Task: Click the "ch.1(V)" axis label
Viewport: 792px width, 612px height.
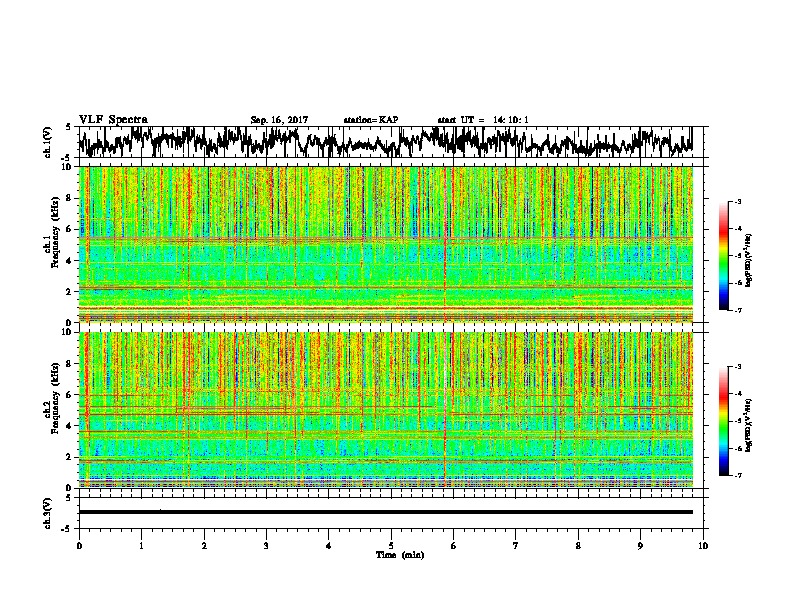Action: (x=47, y=143)
